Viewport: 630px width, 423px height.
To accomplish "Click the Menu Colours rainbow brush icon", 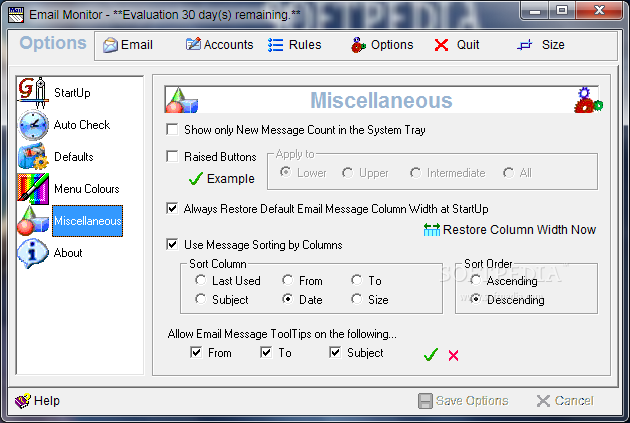I will 33,189.
